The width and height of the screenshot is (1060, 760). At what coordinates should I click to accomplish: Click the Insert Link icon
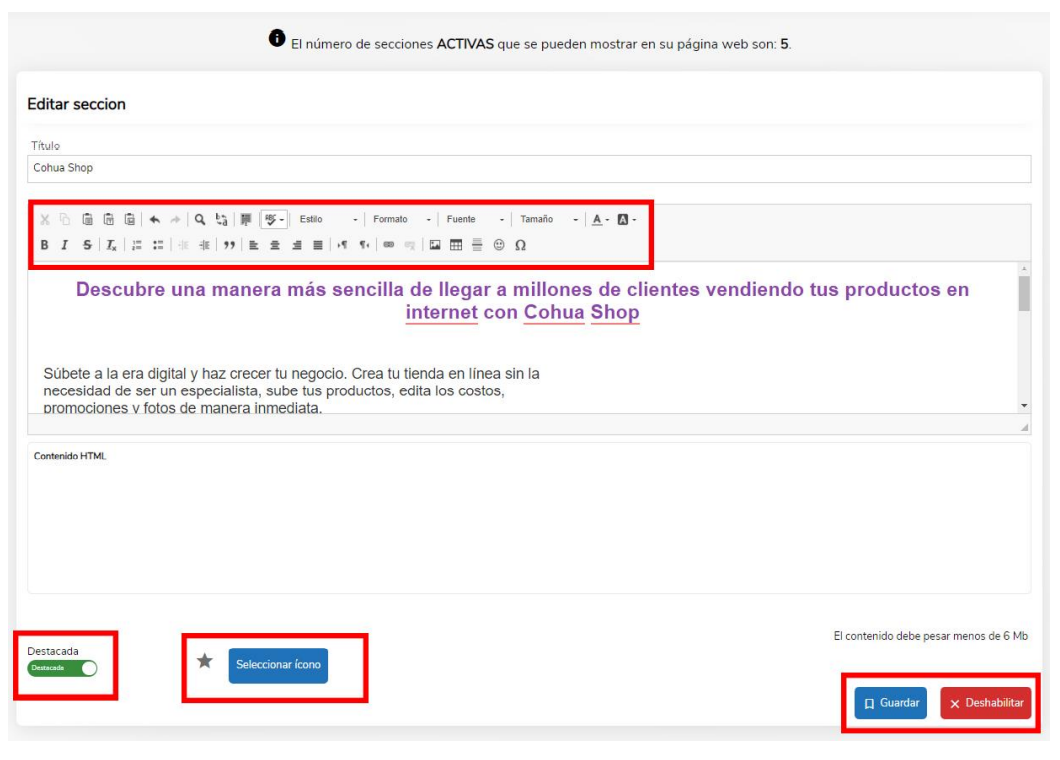point(389,245)
